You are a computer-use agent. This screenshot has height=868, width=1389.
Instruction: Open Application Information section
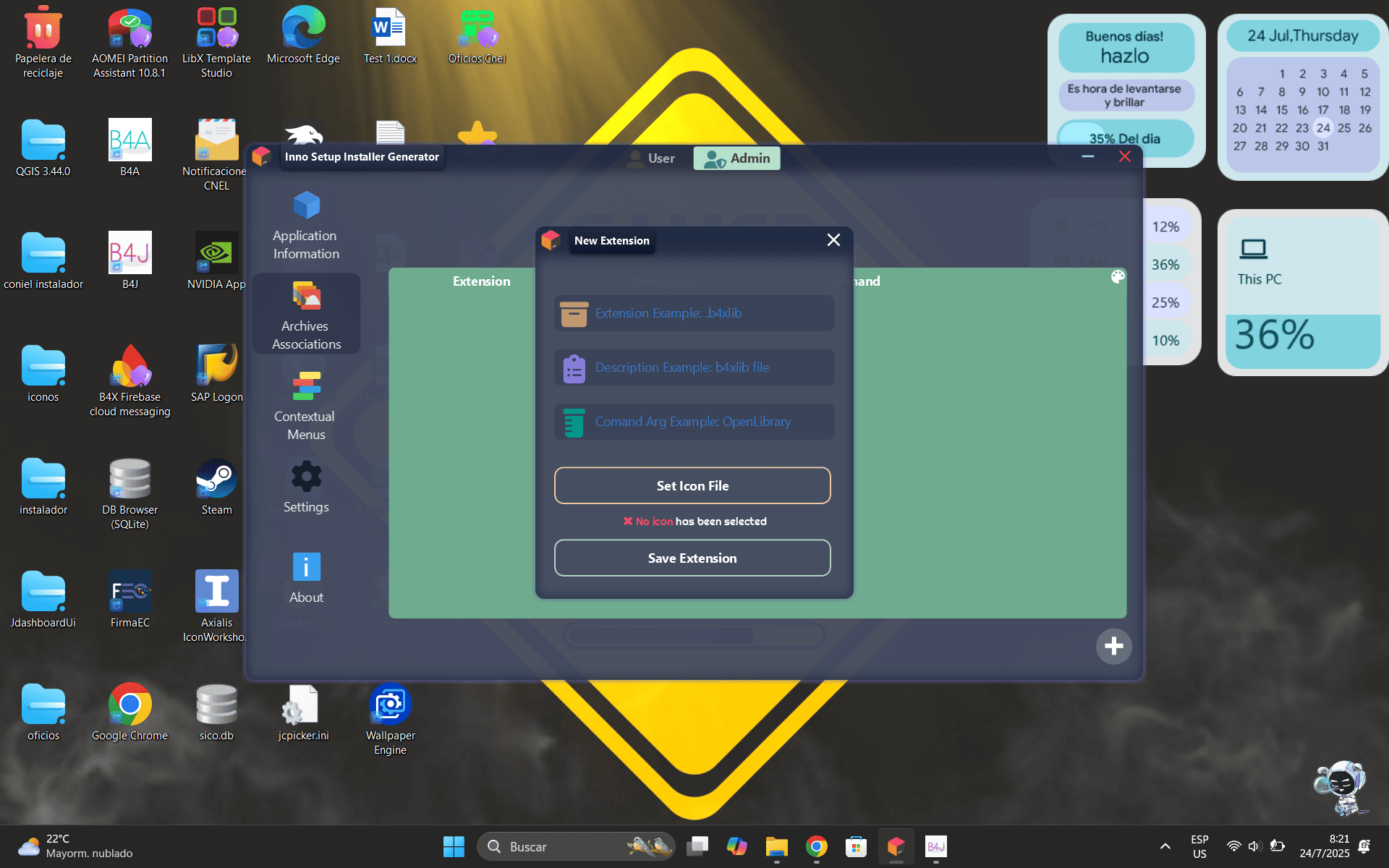[306, 225]
